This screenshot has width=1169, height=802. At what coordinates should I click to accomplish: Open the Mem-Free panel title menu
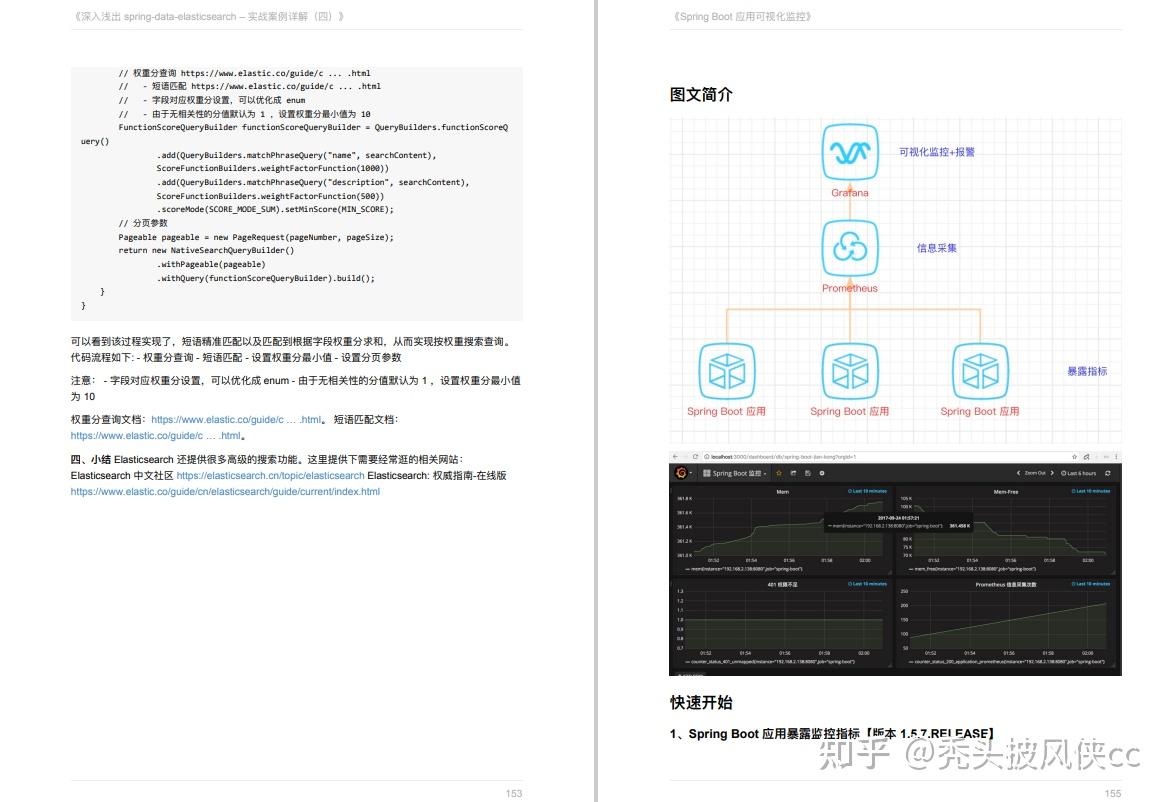click(1004, 490)
